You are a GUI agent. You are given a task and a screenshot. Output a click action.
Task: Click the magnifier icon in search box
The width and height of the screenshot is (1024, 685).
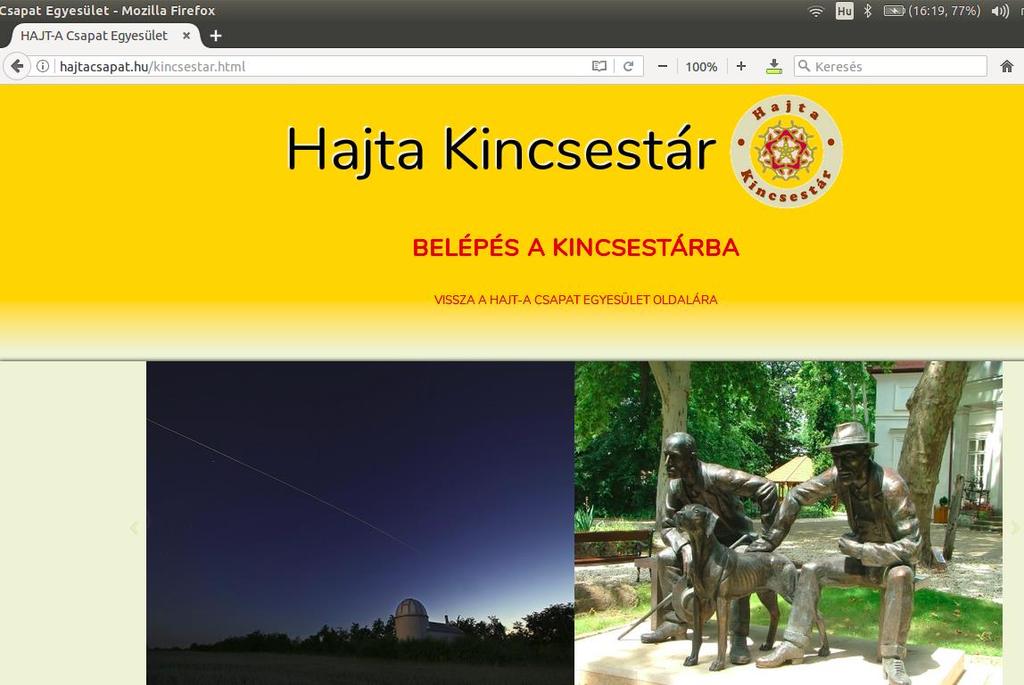pos(805,66)
